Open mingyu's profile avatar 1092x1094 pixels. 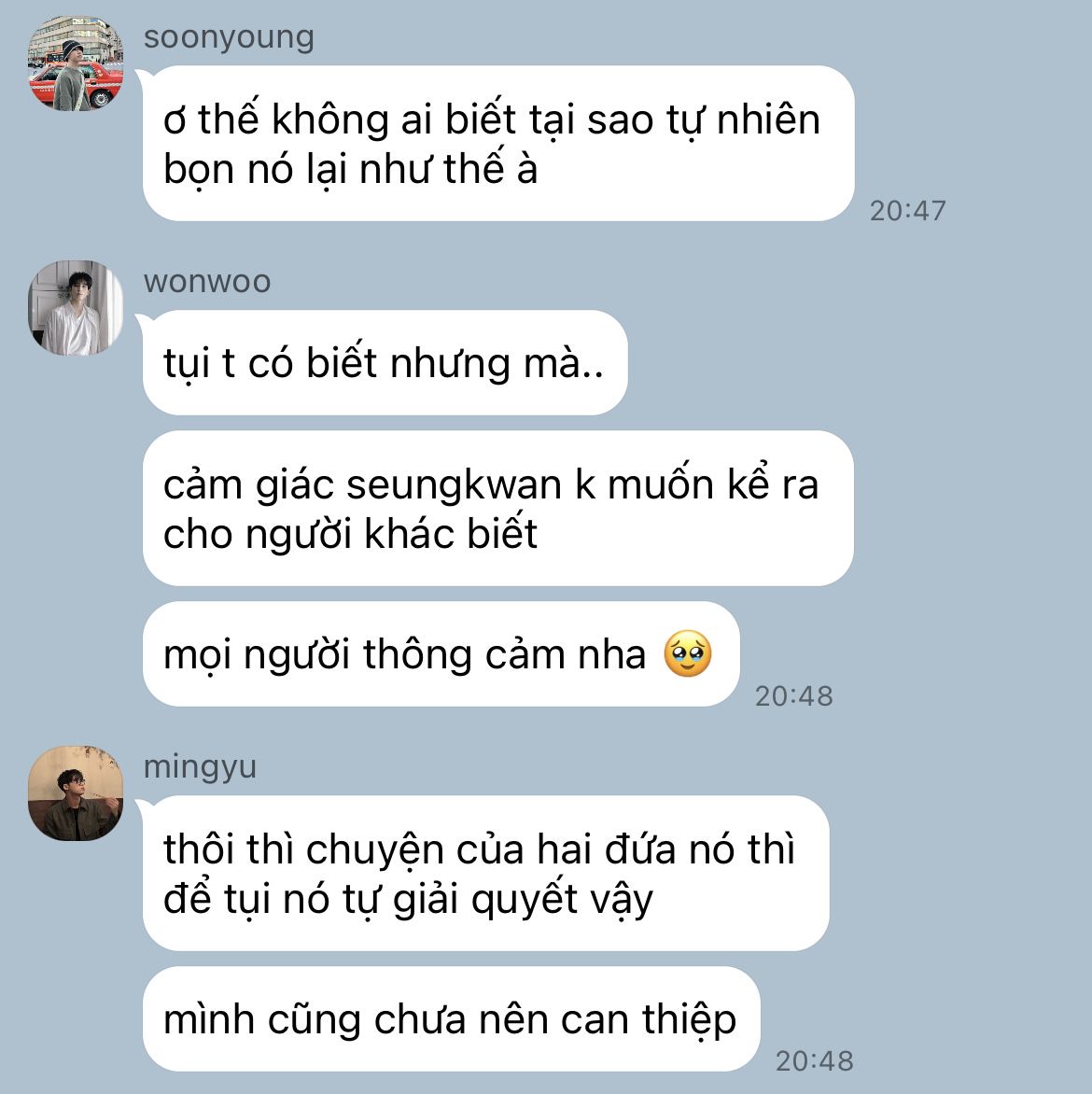coord(76,793)
